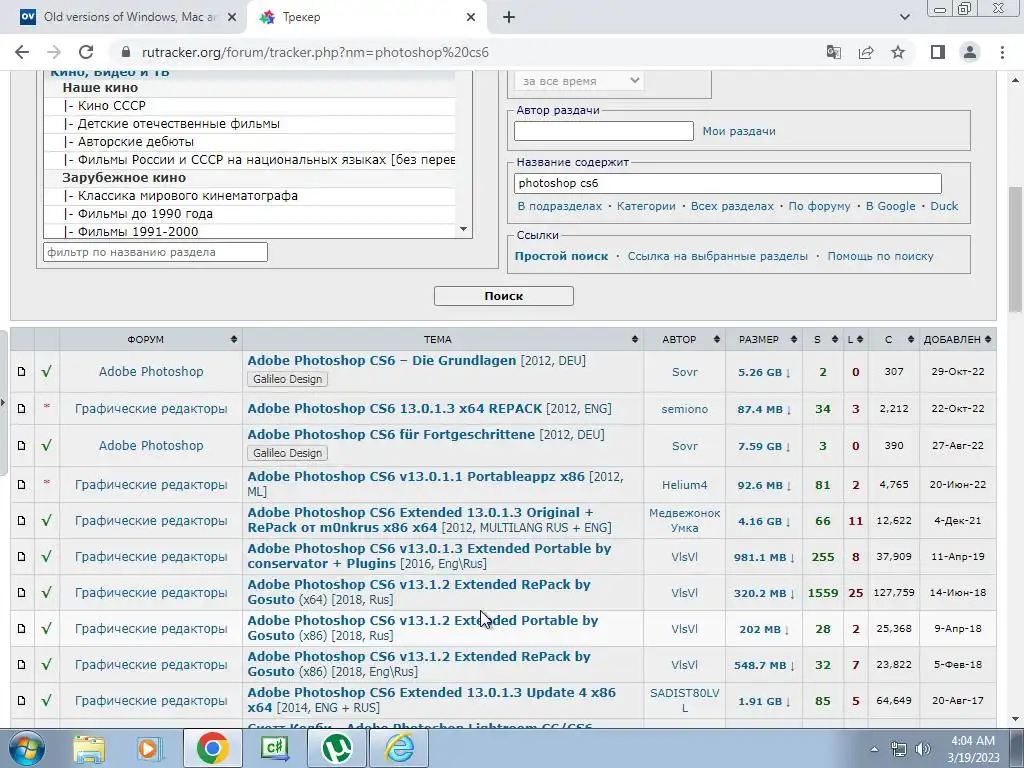Click topic icon for Die Grundlagen row

pos(22,372)
